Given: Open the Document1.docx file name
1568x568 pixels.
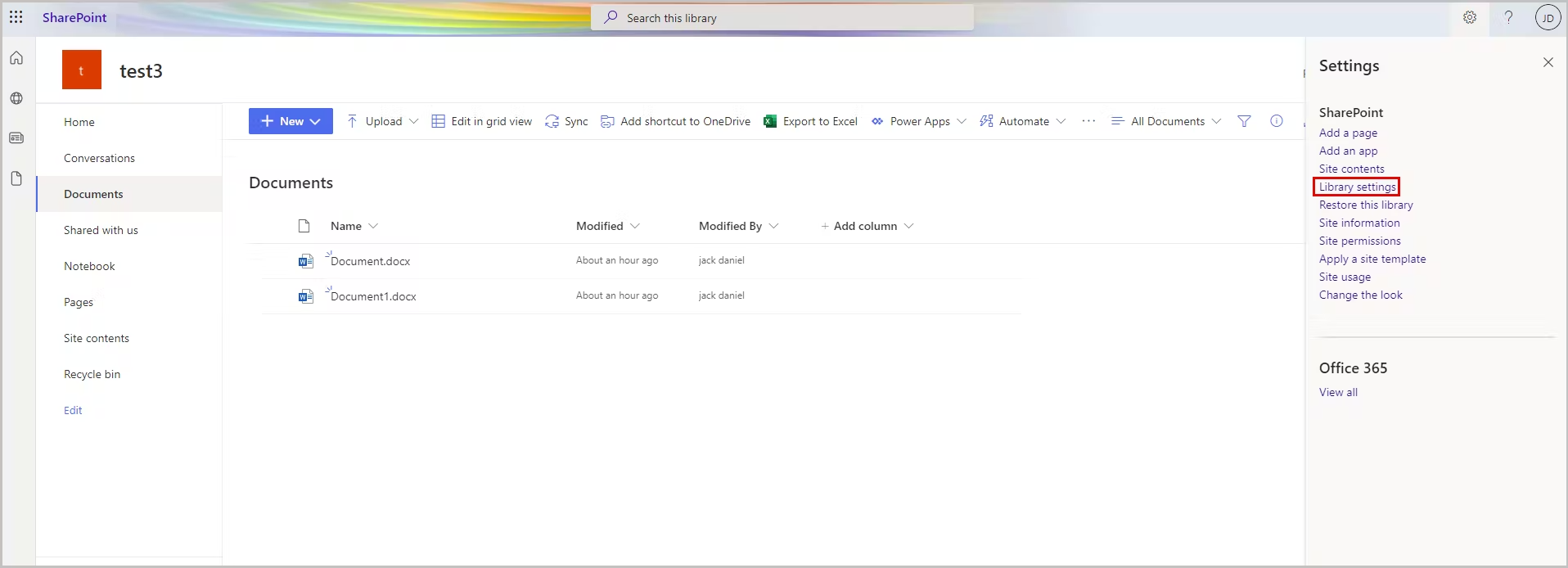Looking at the screenshot, I should coord(373,296).
